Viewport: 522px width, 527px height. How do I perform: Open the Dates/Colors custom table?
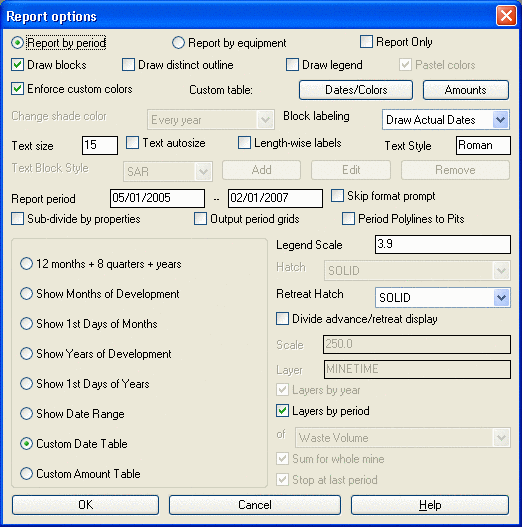pos(356,90)
